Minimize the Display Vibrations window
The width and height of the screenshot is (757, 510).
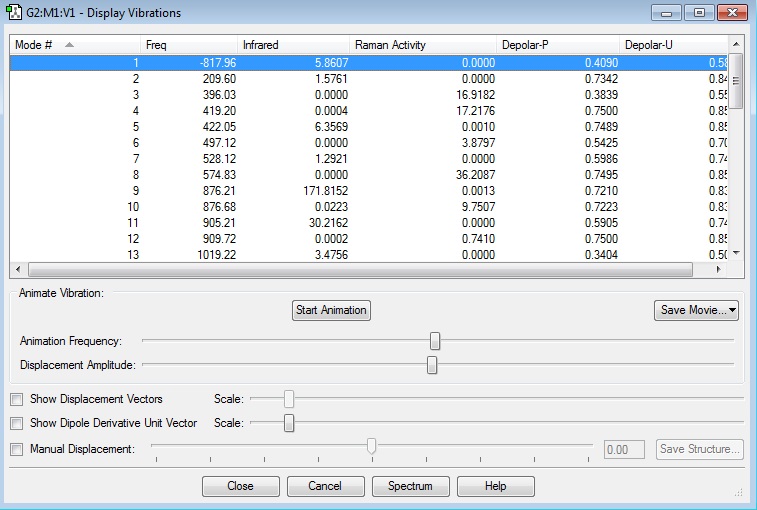[x=666, y=13]
